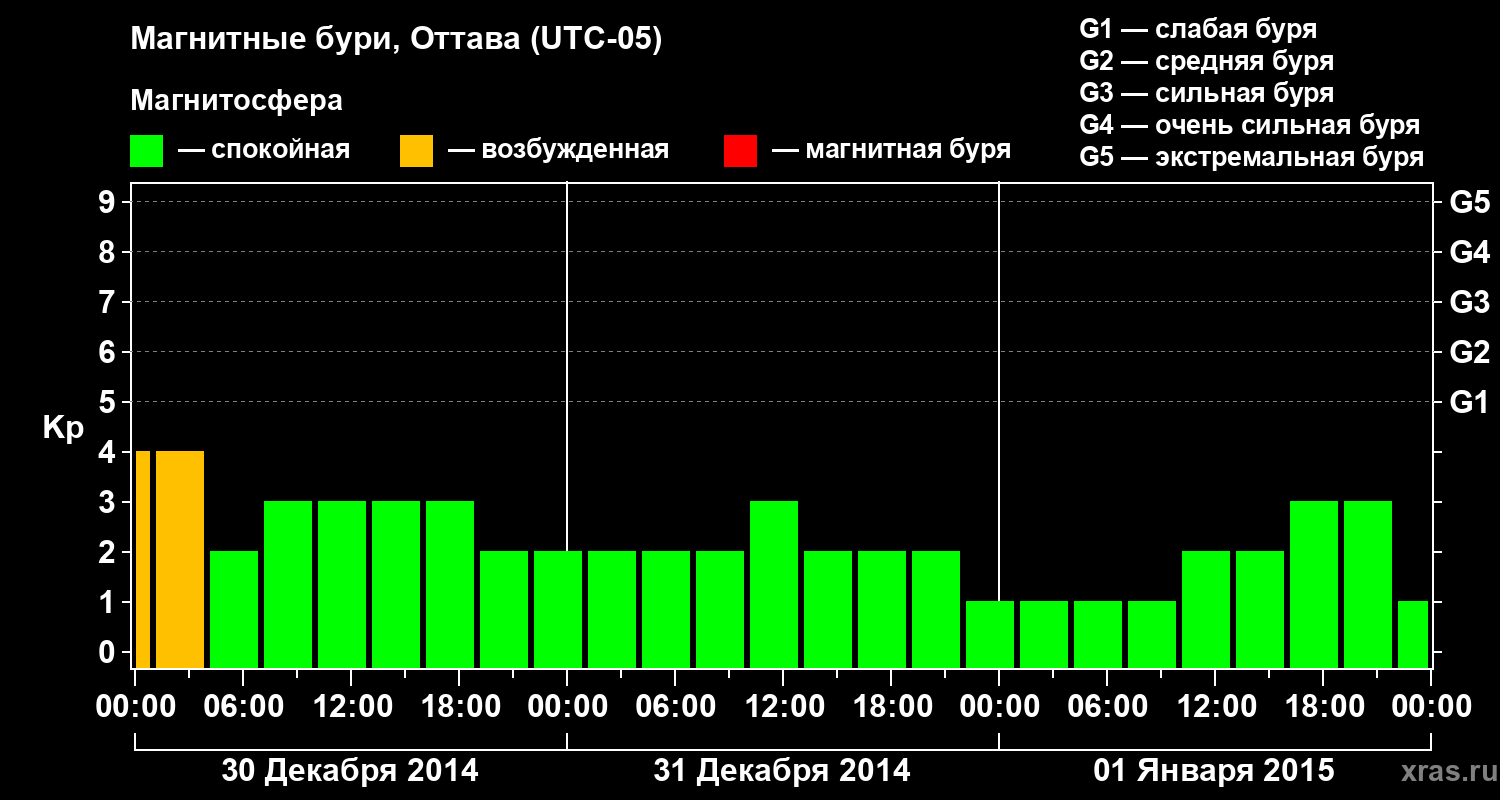Click the narrow final Kp 1 bar at chart end
This screenshot has width=1500, height=800.
[1413, 635]
